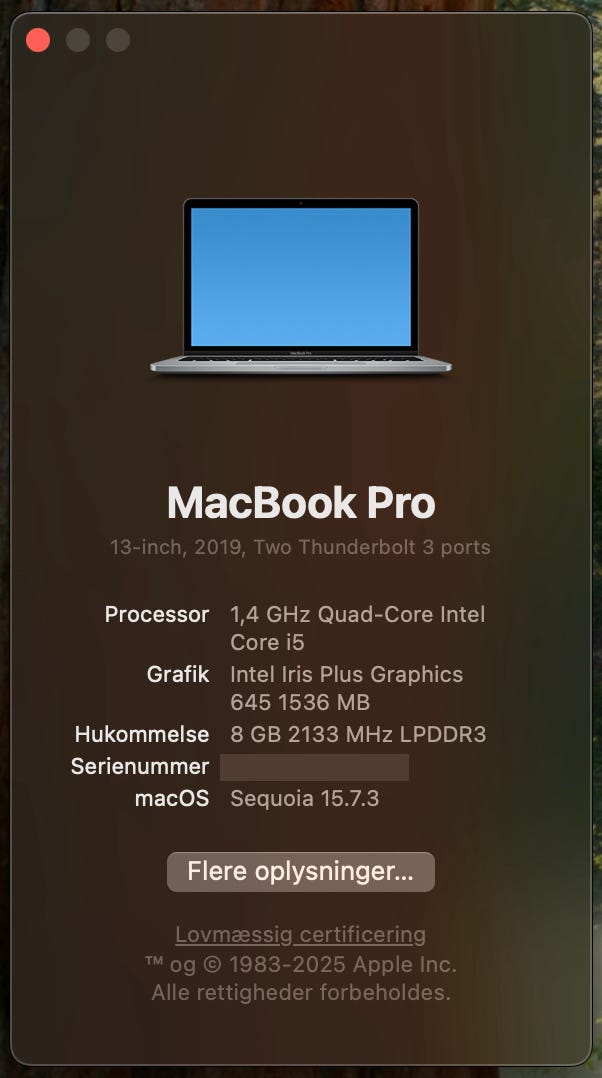
Task: Close the About This Mac window
Action: (x=38, y=41)
